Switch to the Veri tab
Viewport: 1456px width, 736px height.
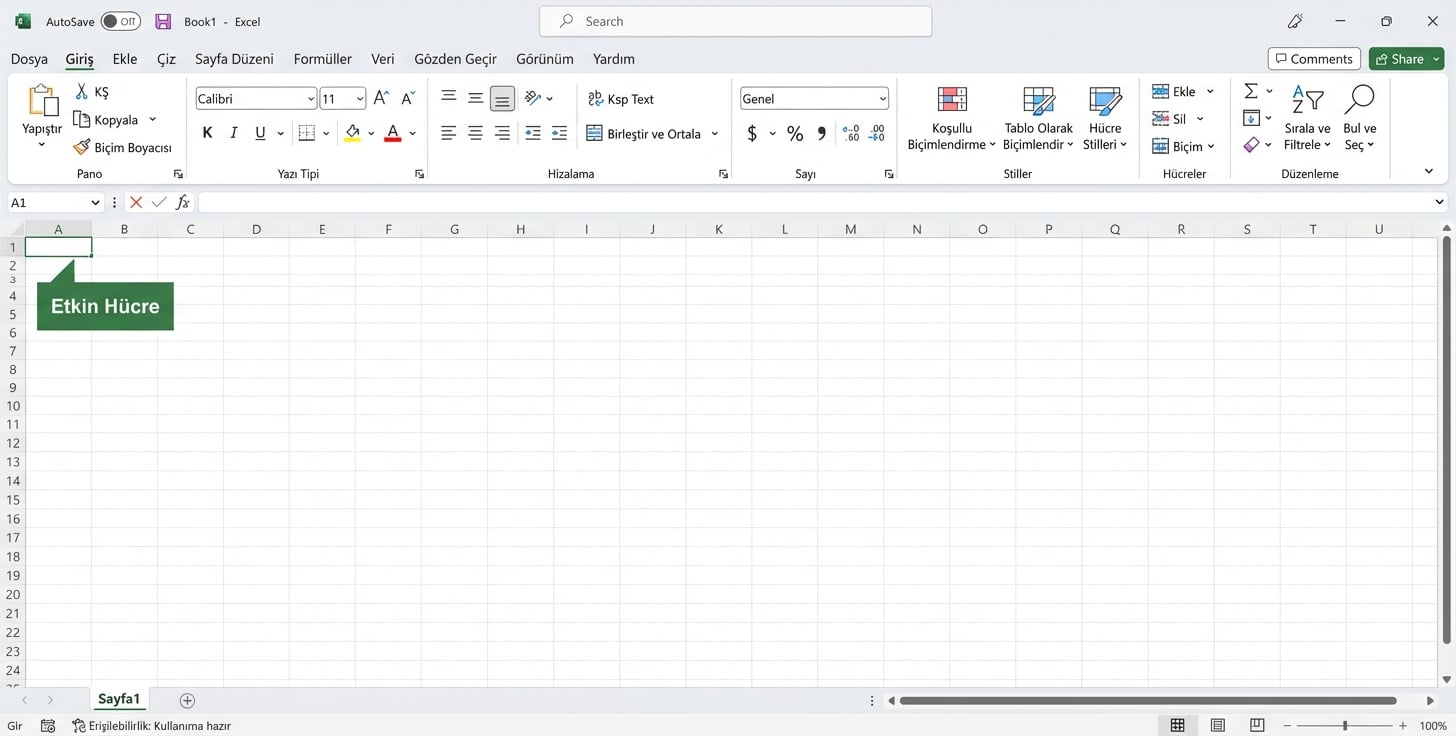[383, 59]
